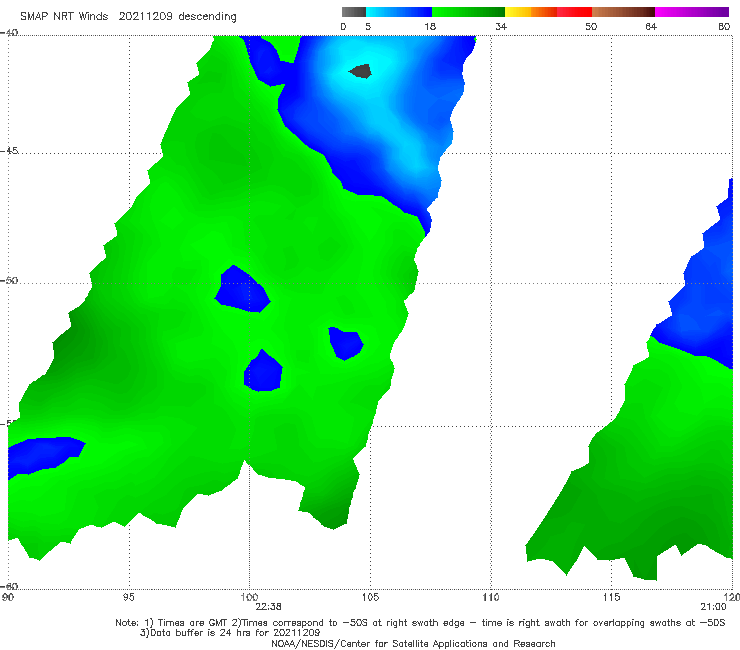Click the colorbar label "18"
Viewport: 740px width, 650px height.
(x=430, y=27)
